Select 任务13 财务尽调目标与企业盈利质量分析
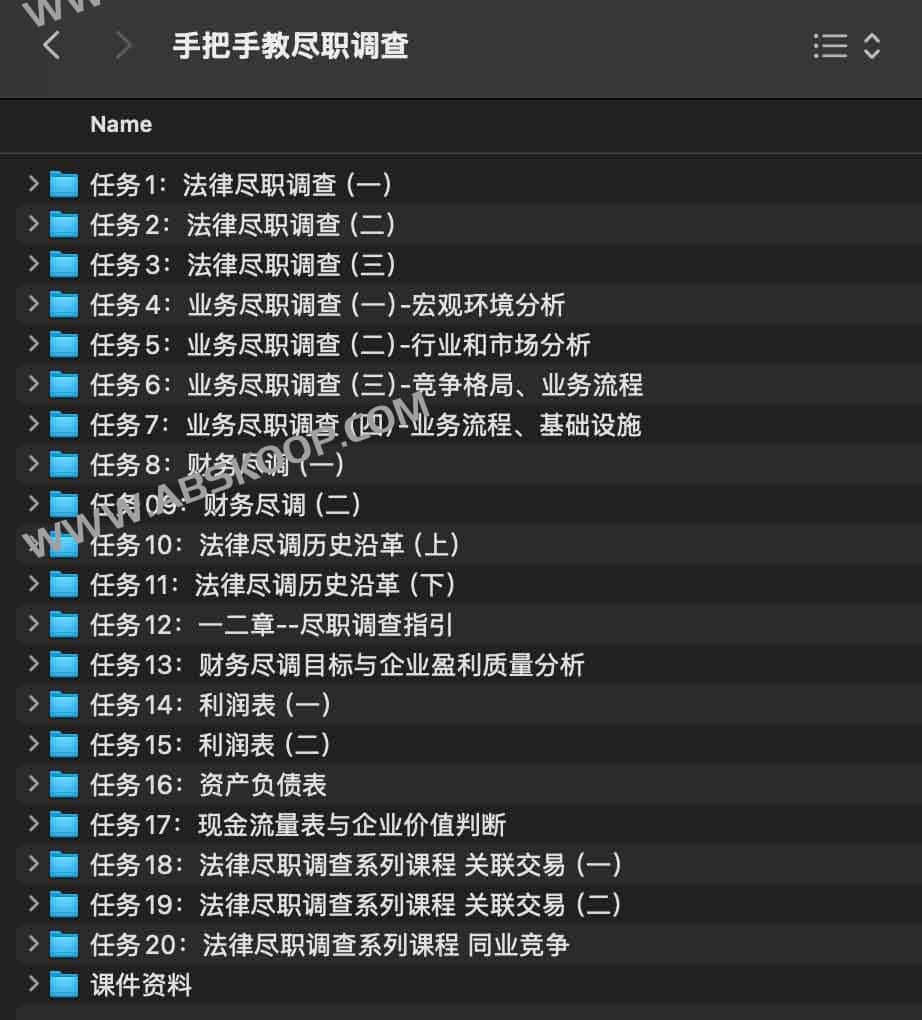Image resolution: width=922 pixels, height=1020 pixels. tap(337, 664)
